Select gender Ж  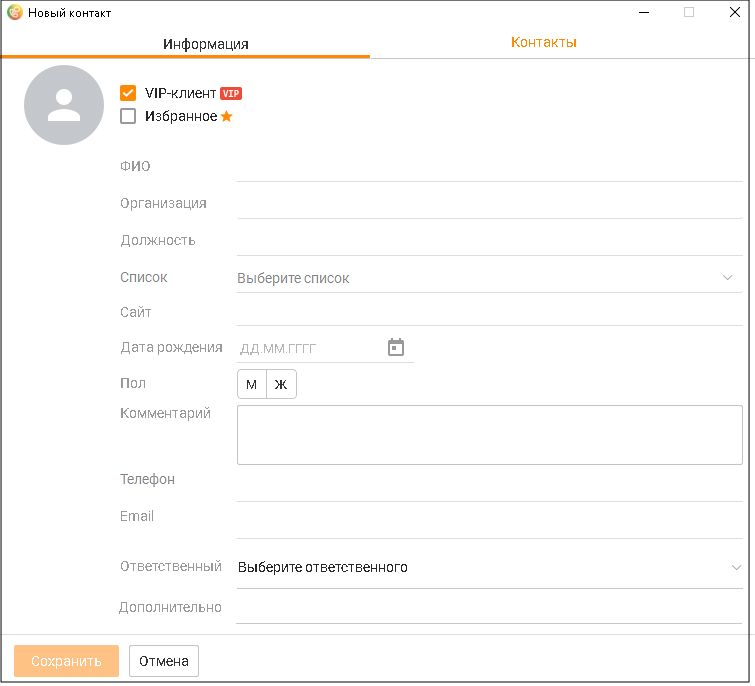coord(281,384)
